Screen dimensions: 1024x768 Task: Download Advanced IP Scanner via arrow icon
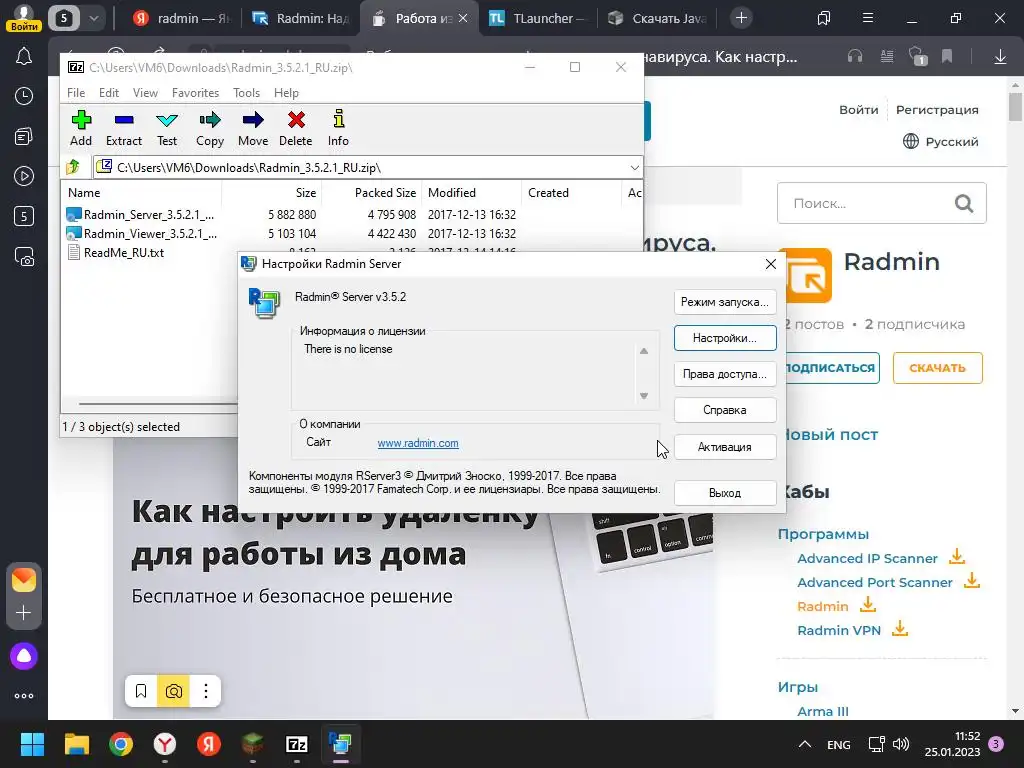pos(957,556)
